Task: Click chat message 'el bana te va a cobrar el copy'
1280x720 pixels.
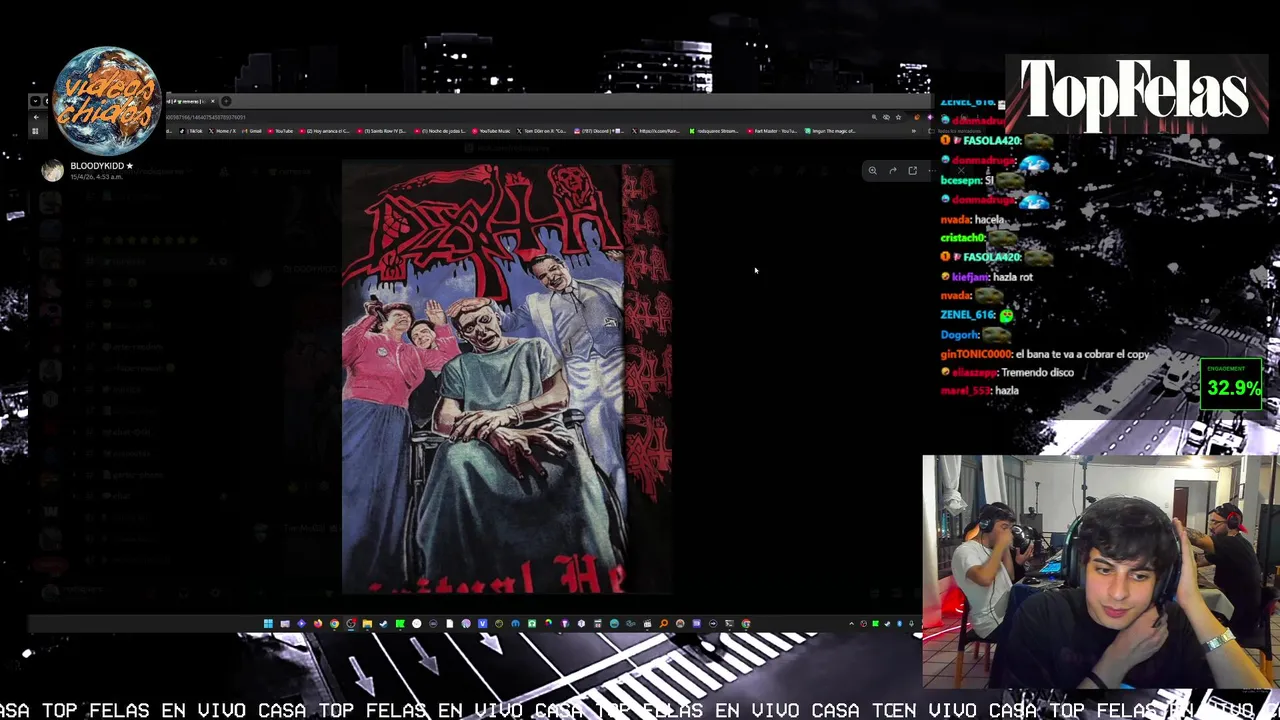Action: click(1082, 354)
